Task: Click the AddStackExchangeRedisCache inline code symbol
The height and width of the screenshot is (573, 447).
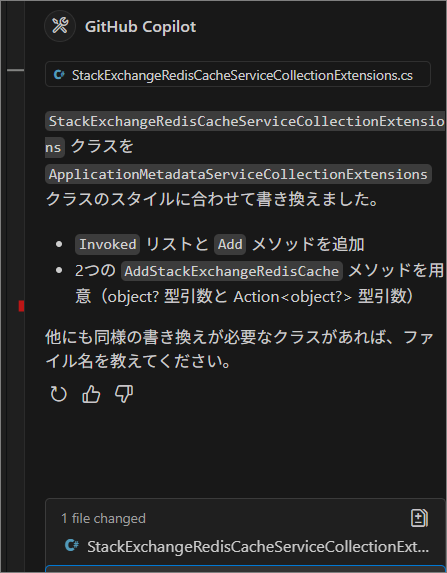Action: pos(232,271)
